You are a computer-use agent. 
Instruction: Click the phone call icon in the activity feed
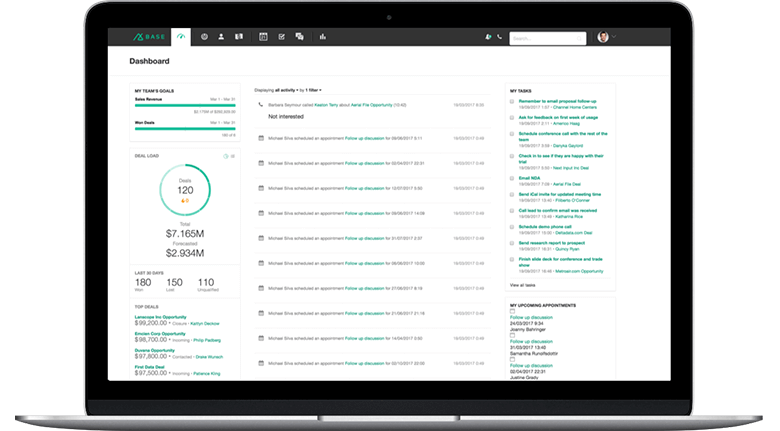[x=261, y=105]
